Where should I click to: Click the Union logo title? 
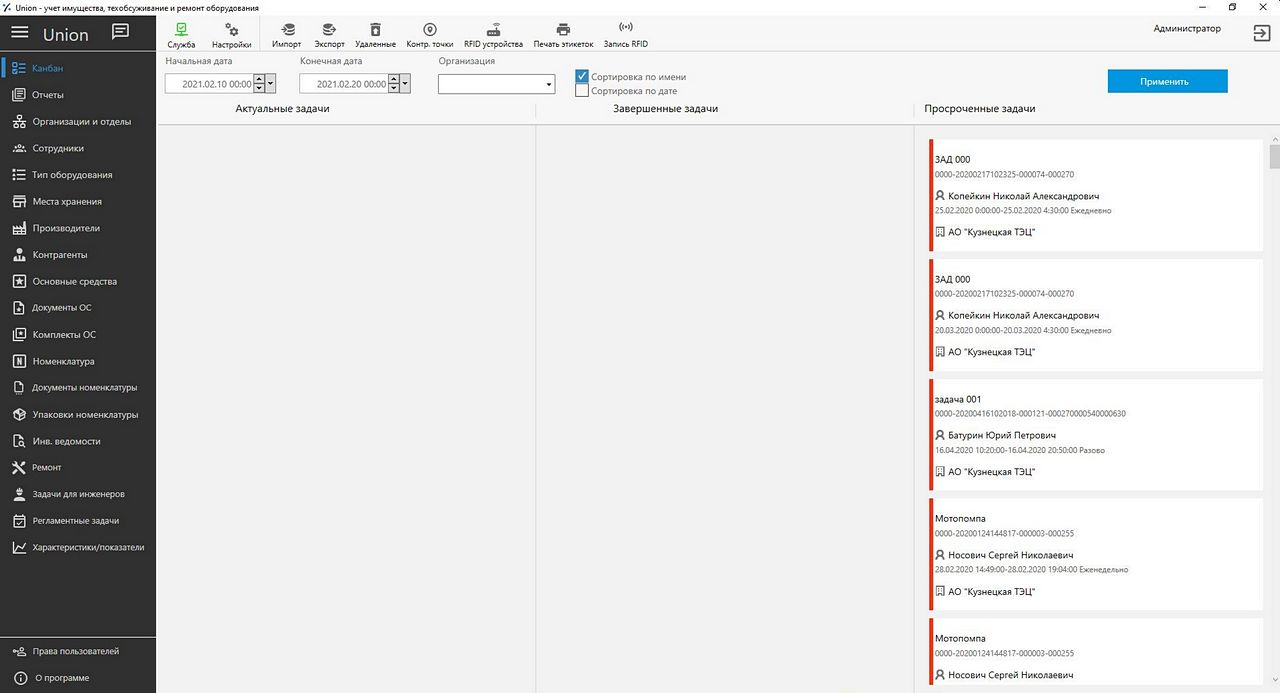66,34
